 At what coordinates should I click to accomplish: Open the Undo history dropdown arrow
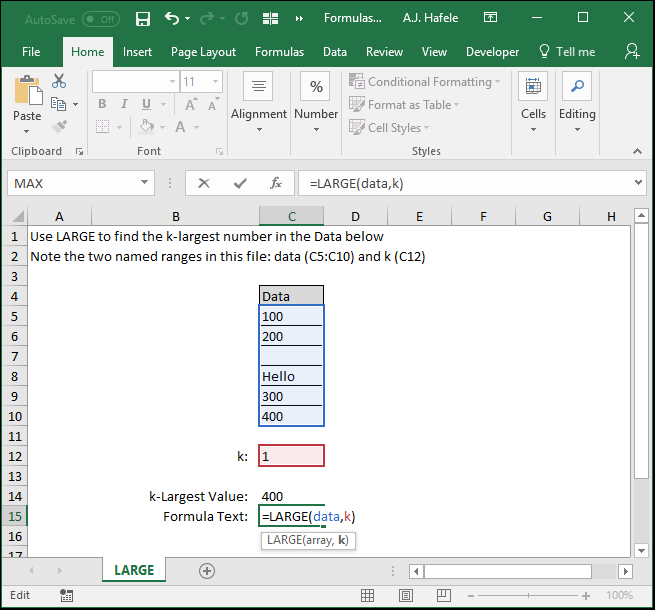point(188,18)
